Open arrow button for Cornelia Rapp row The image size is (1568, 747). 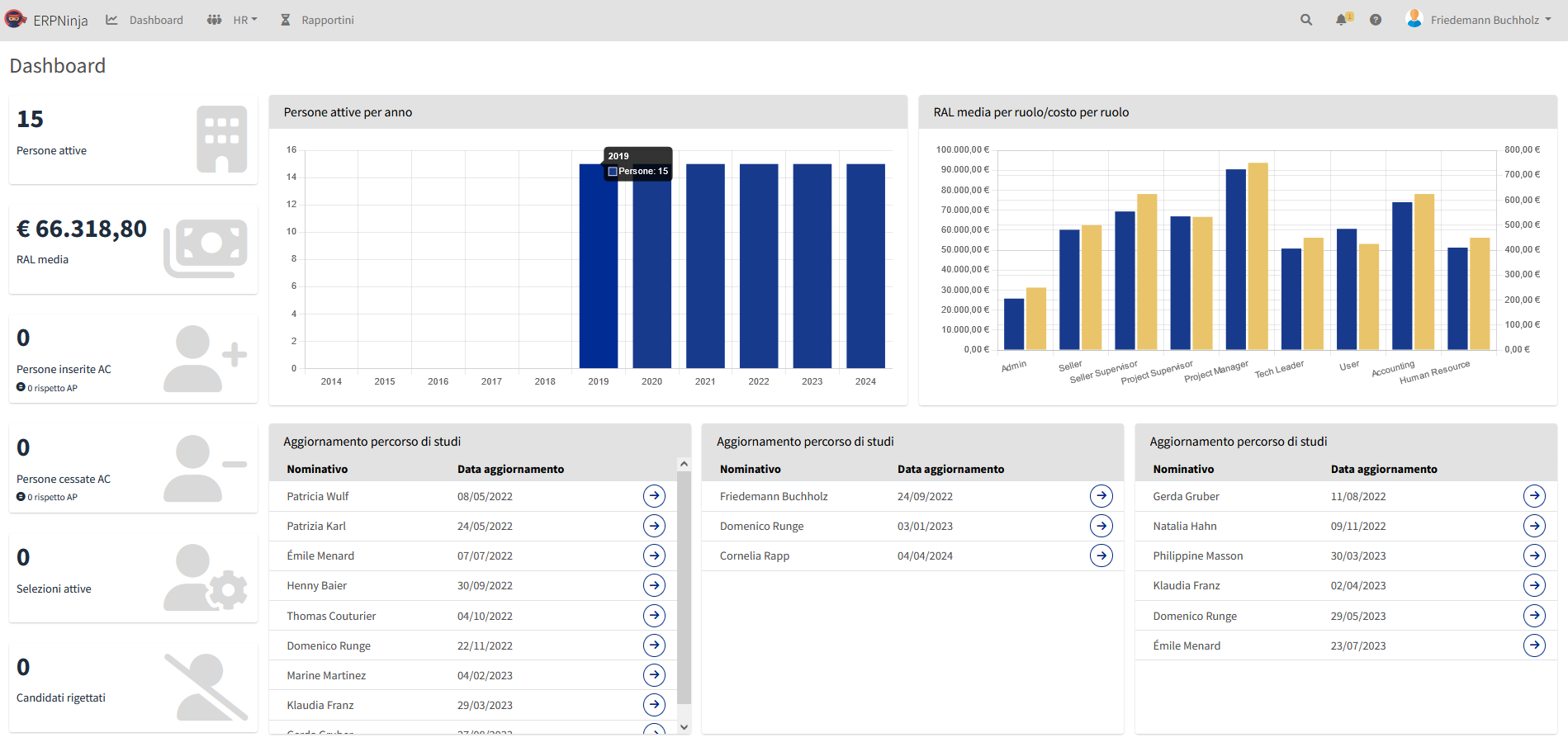click(1101, 556)
